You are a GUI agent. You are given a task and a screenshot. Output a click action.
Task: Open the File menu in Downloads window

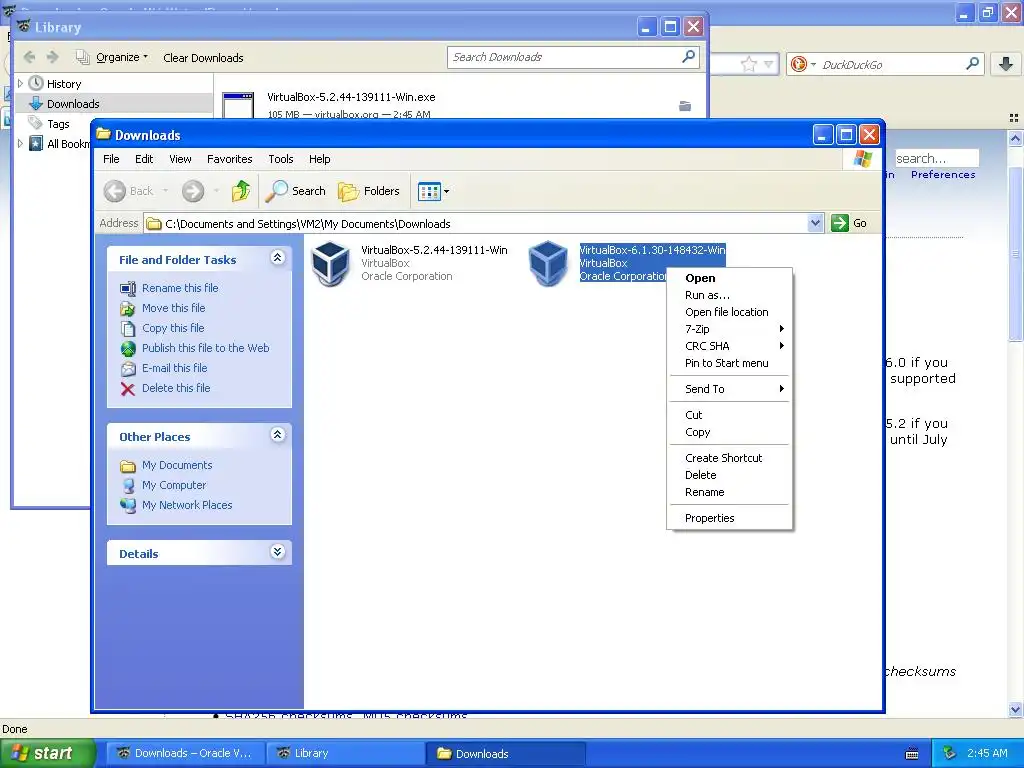(x=111, y=159)
